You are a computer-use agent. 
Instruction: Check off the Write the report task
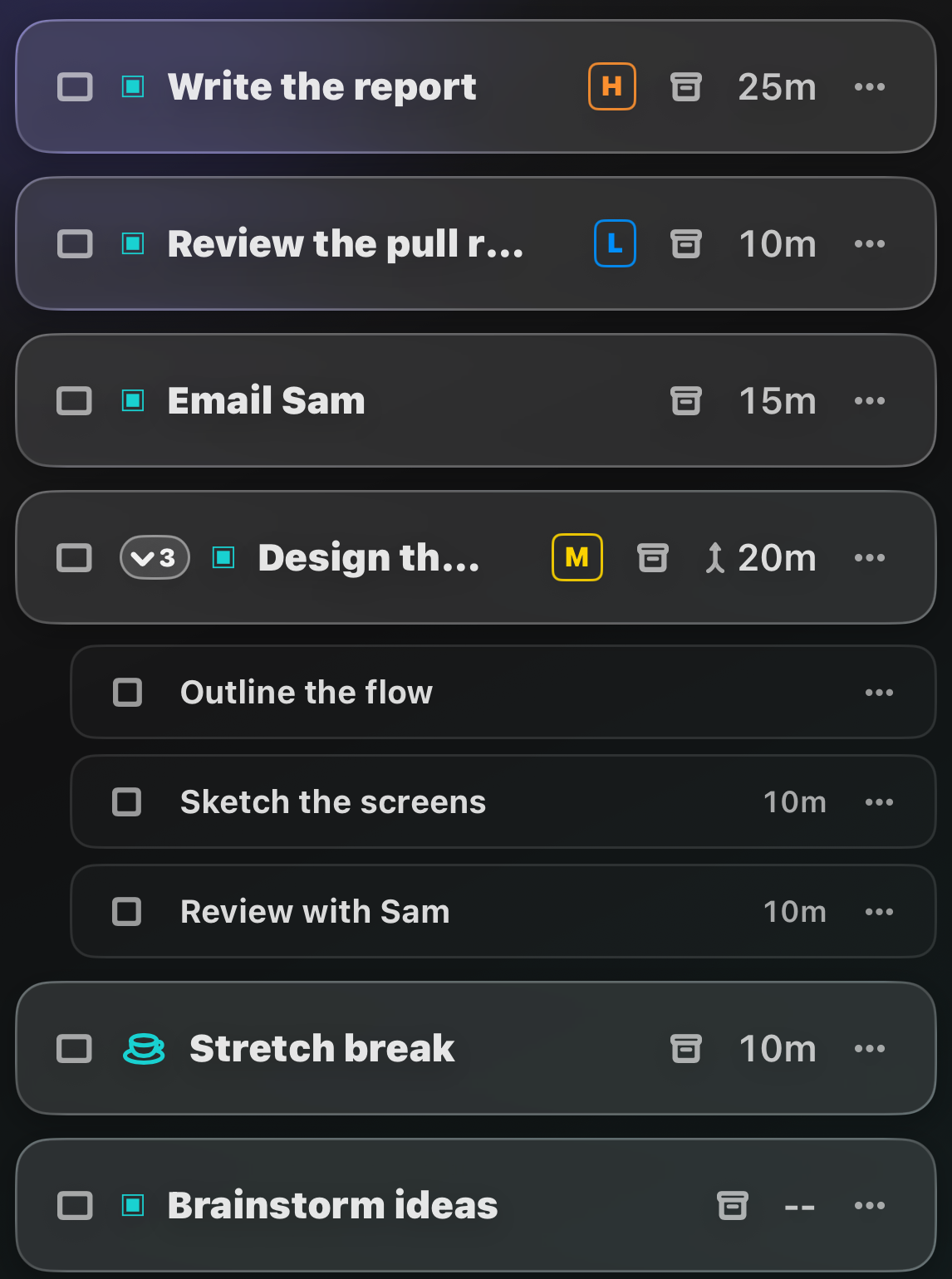[x=75, y=86]
